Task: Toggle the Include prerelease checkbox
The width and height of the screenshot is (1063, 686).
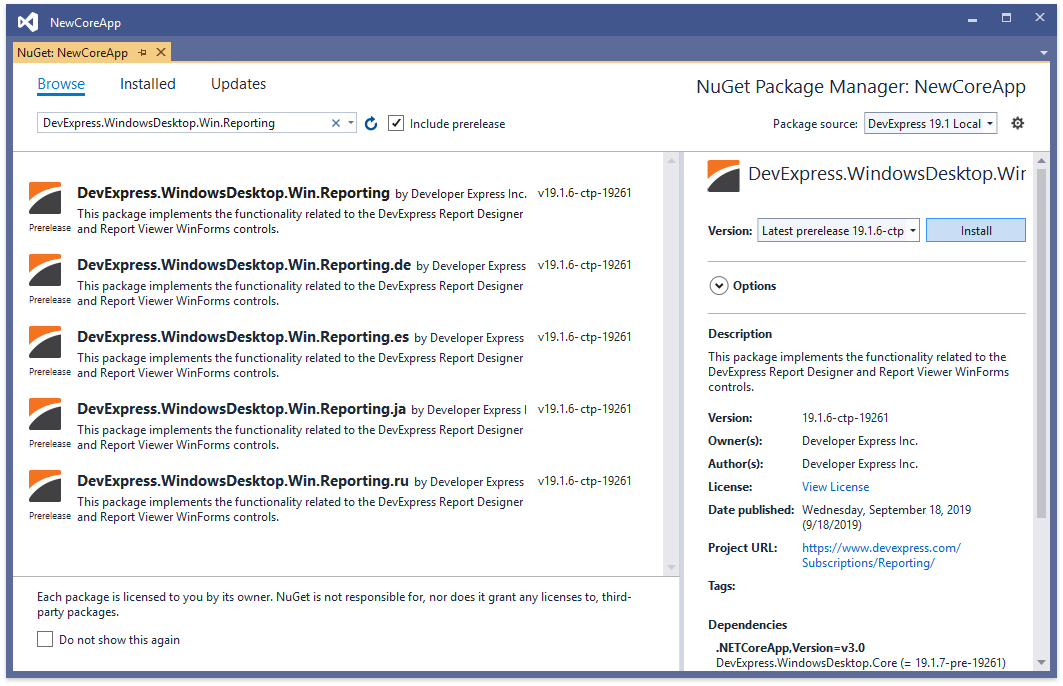Action: coord(396,124)
